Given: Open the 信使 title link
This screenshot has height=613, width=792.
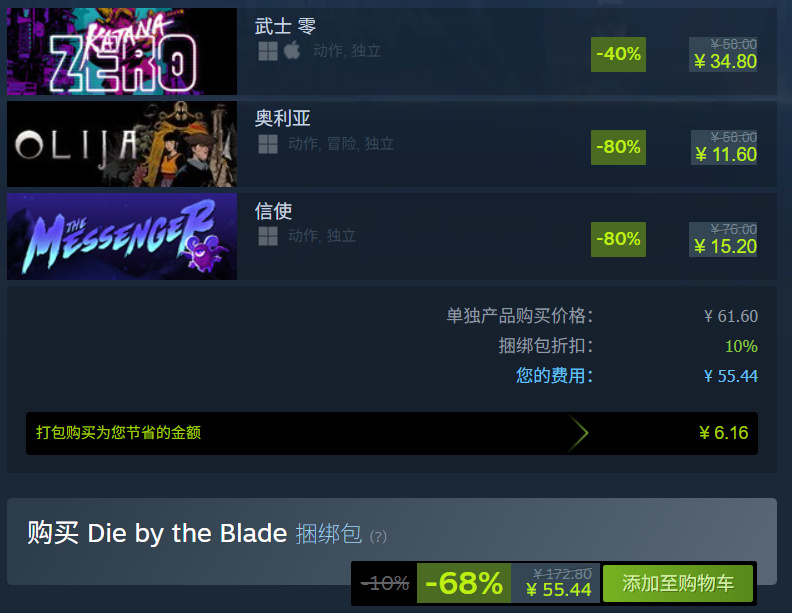Looking at the screenshot, I should (273, 211).
